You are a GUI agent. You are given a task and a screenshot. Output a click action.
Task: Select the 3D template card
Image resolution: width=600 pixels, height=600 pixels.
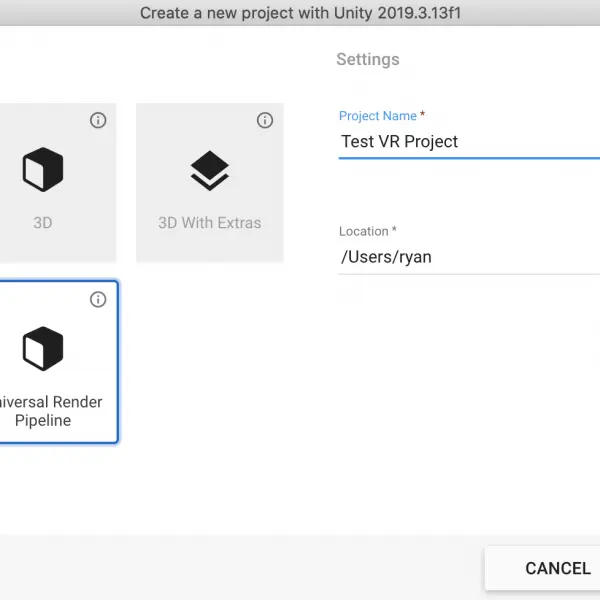coord(57,183)
